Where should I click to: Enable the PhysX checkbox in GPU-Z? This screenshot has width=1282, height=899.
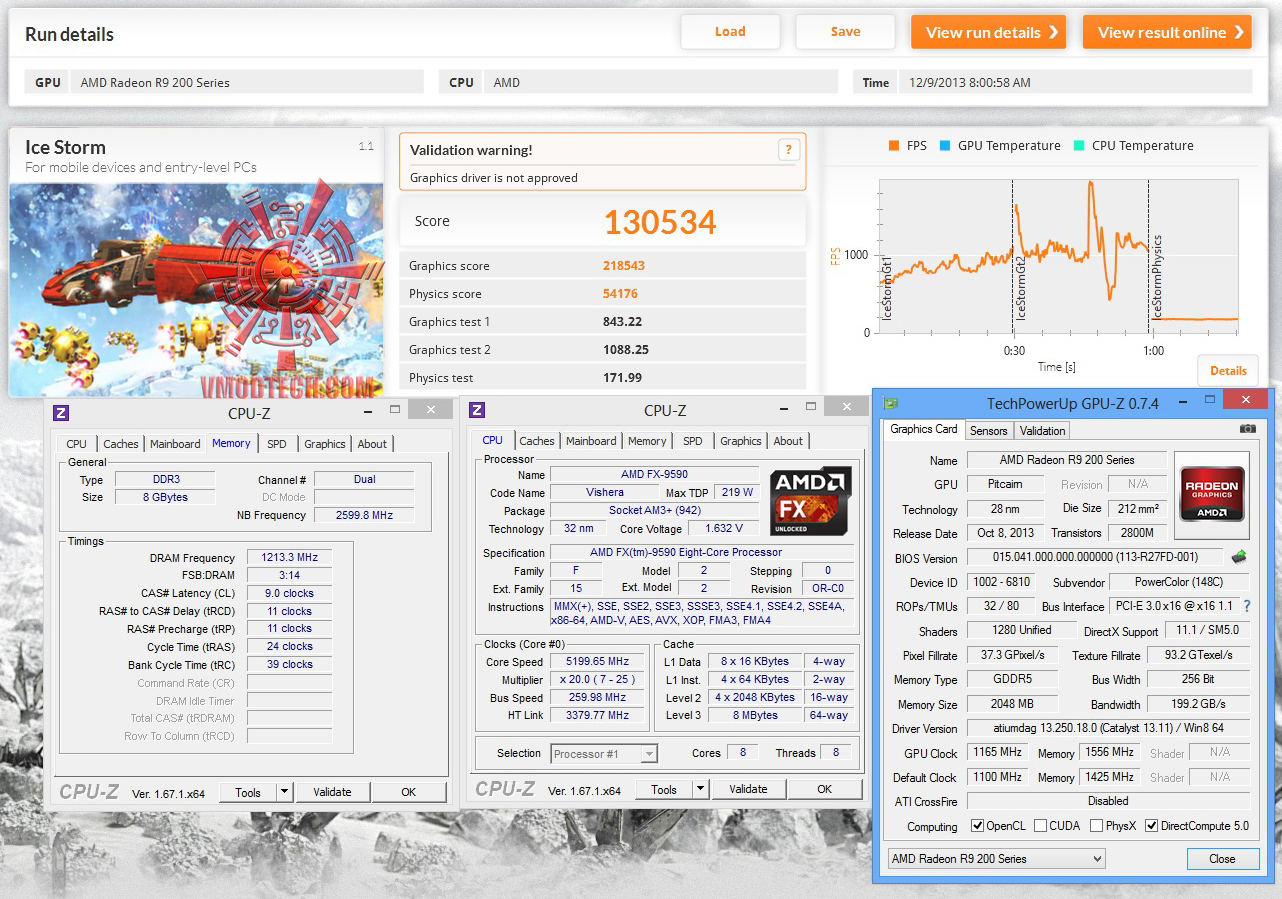[1097, 826]
